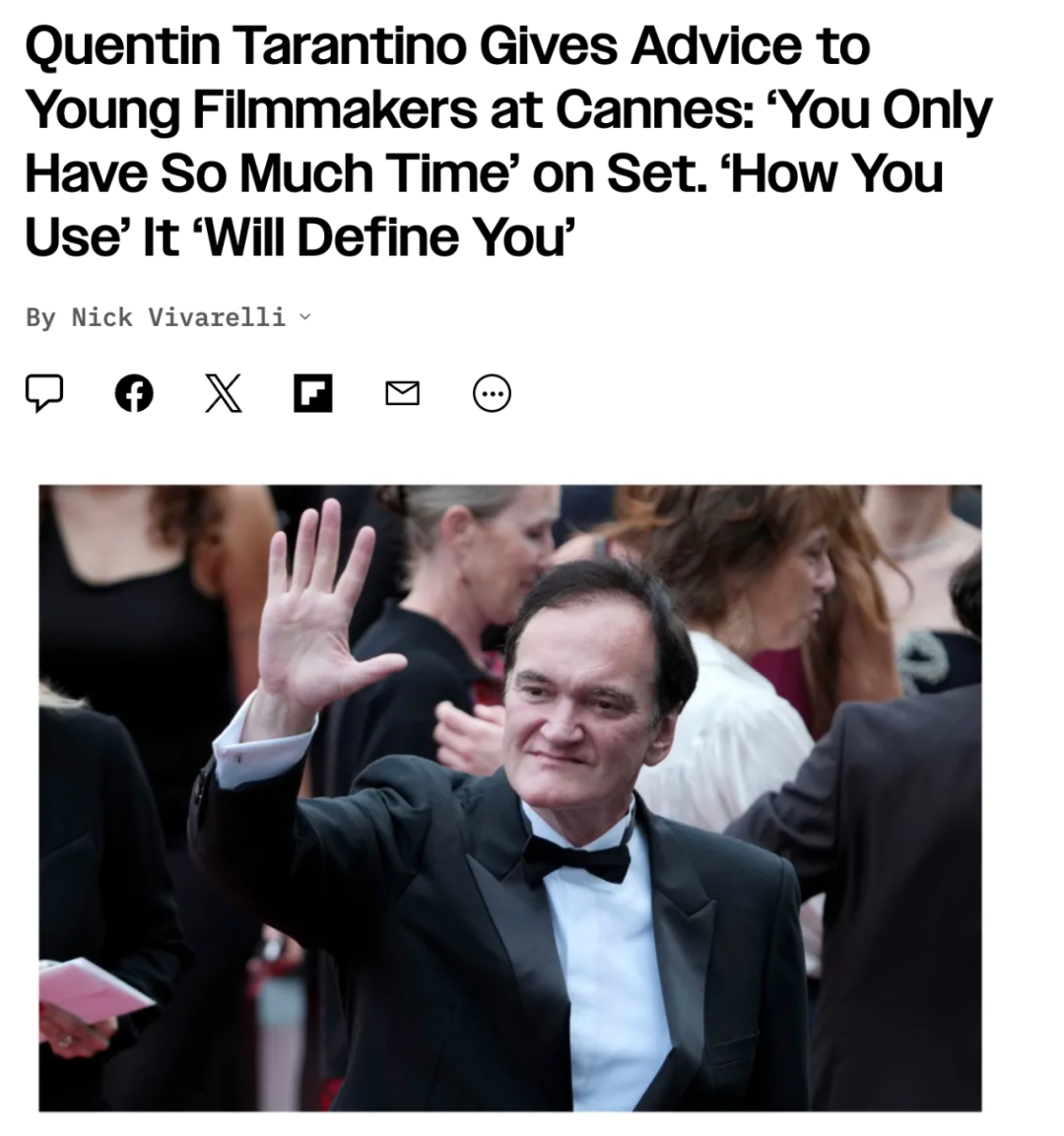Open comments via the speech bubble icon
The width and height of the screenshot is (1064, 1136).
click(x=44, y=393)
